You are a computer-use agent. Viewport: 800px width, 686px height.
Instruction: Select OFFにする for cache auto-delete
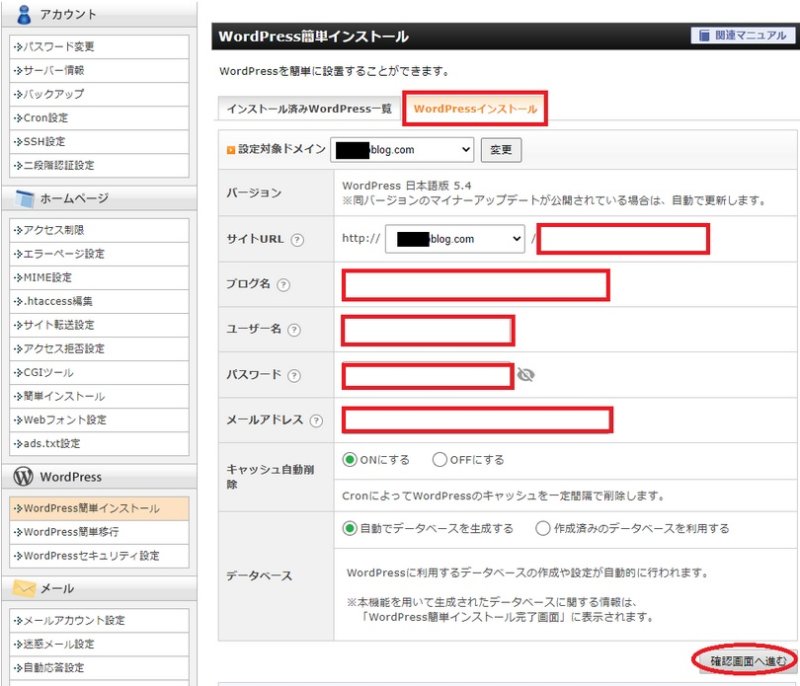(440, 460)
